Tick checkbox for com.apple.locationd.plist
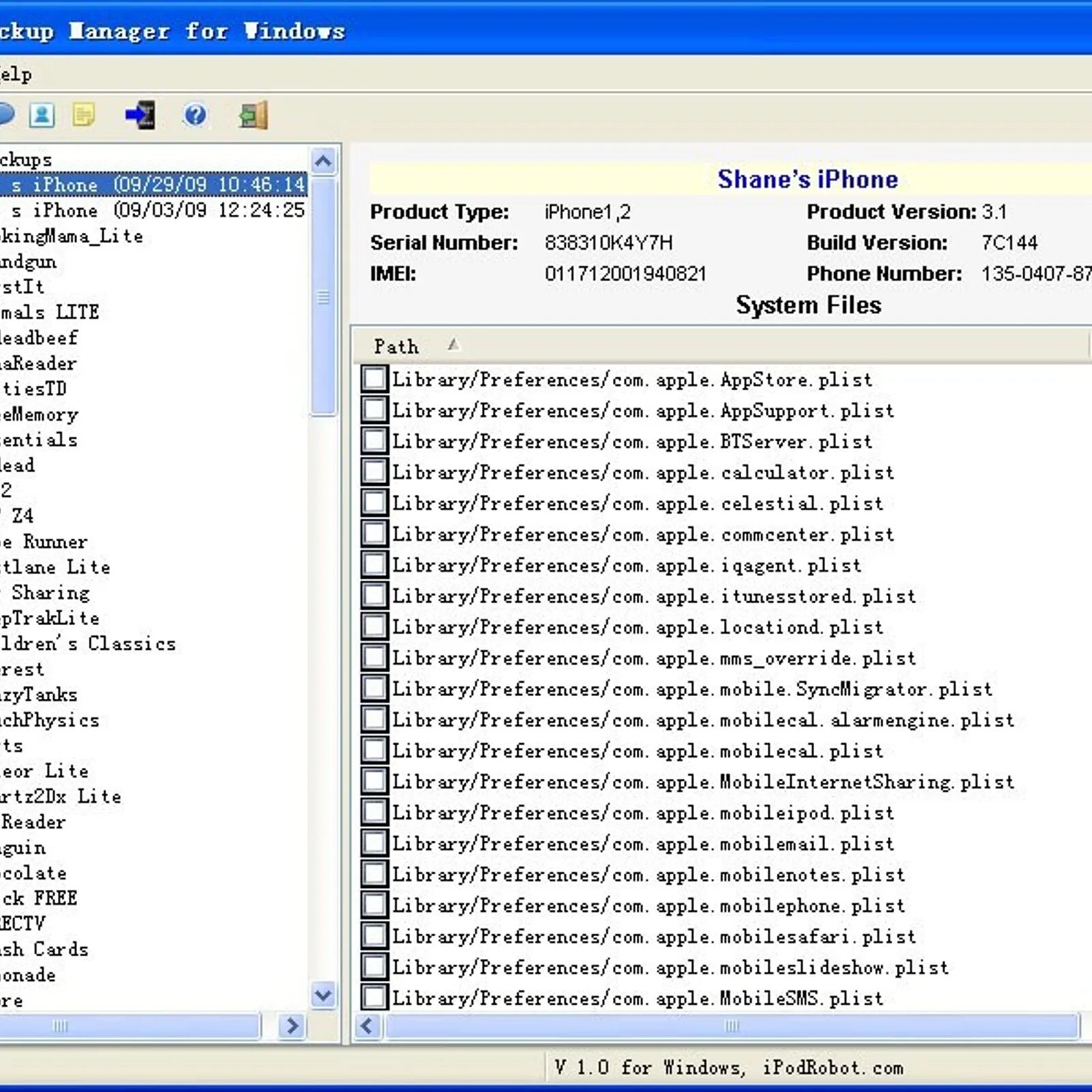1092x1092 pixels. click(x=374, y=626)
